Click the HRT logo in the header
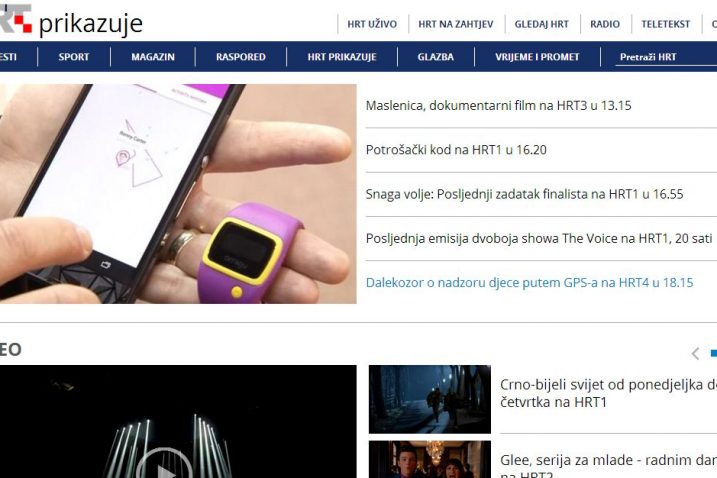The image size is (717, 478). point(16,18)
